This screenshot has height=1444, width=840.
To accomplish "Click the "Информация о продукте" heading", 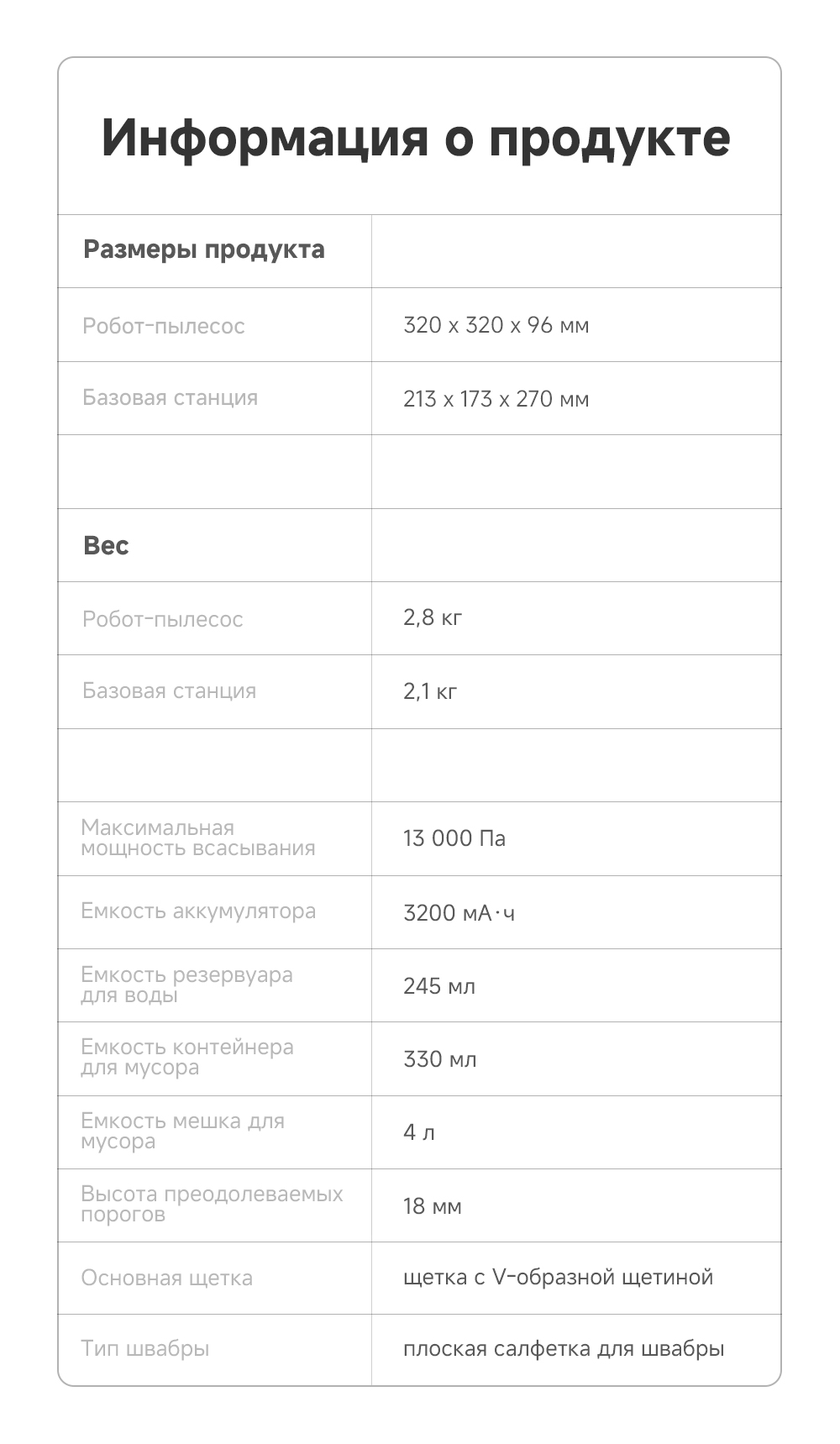I will (416, 138).
